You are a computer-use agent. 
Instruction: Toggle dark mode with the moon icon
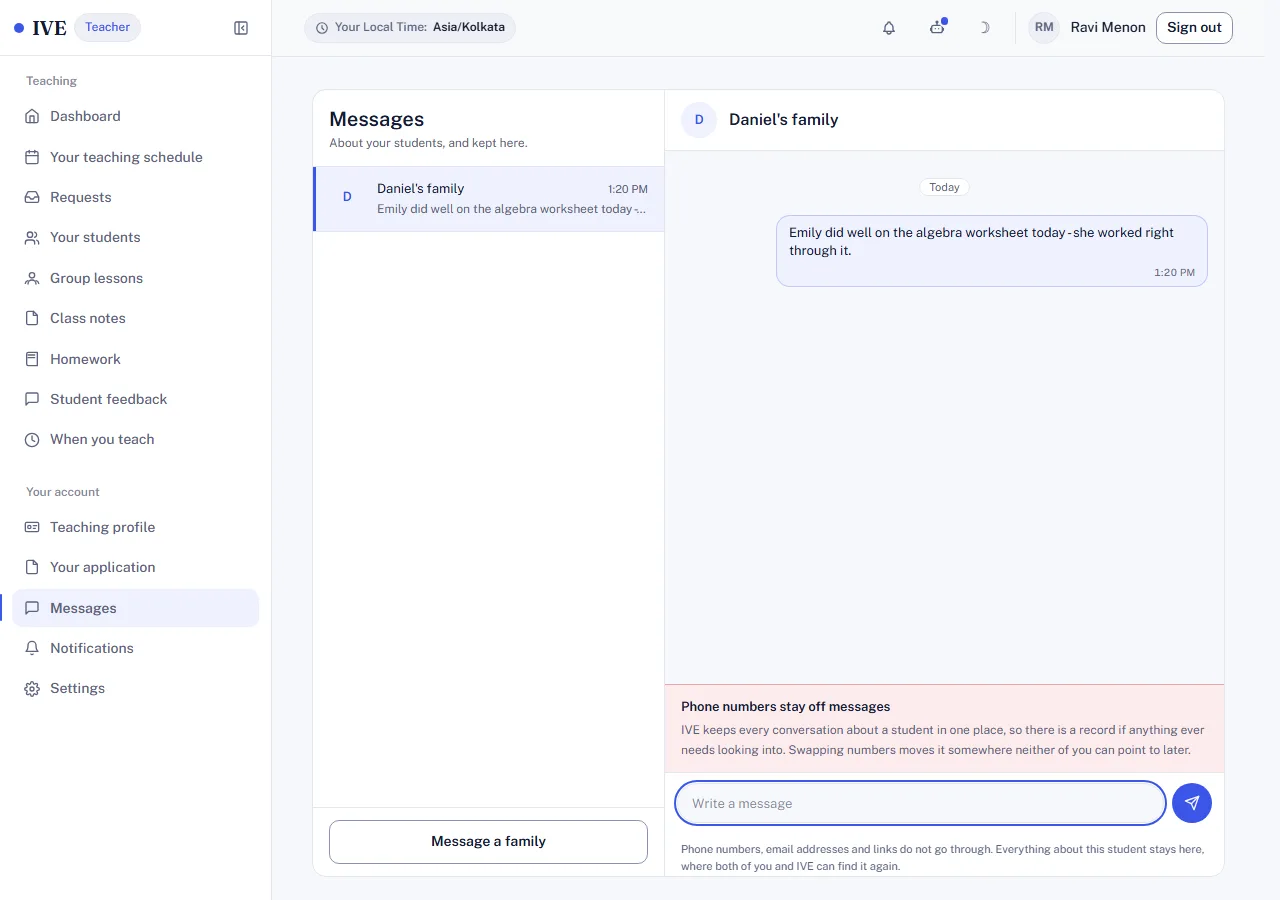pyautogui.click(x=984, y=28)
